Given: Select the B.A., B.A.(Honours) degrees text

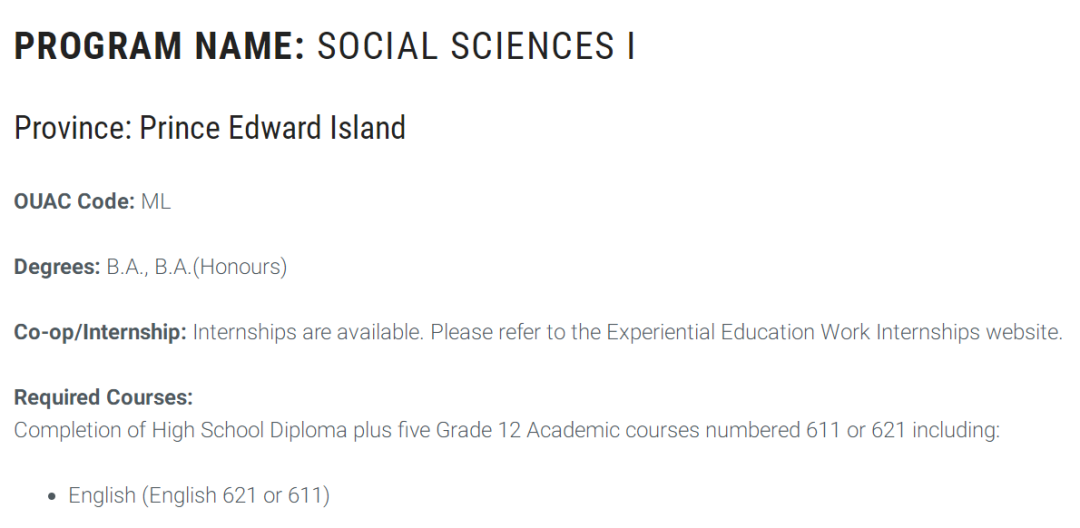Looking at the screenshot, I should pyautogui.click(x=197, y=266).
